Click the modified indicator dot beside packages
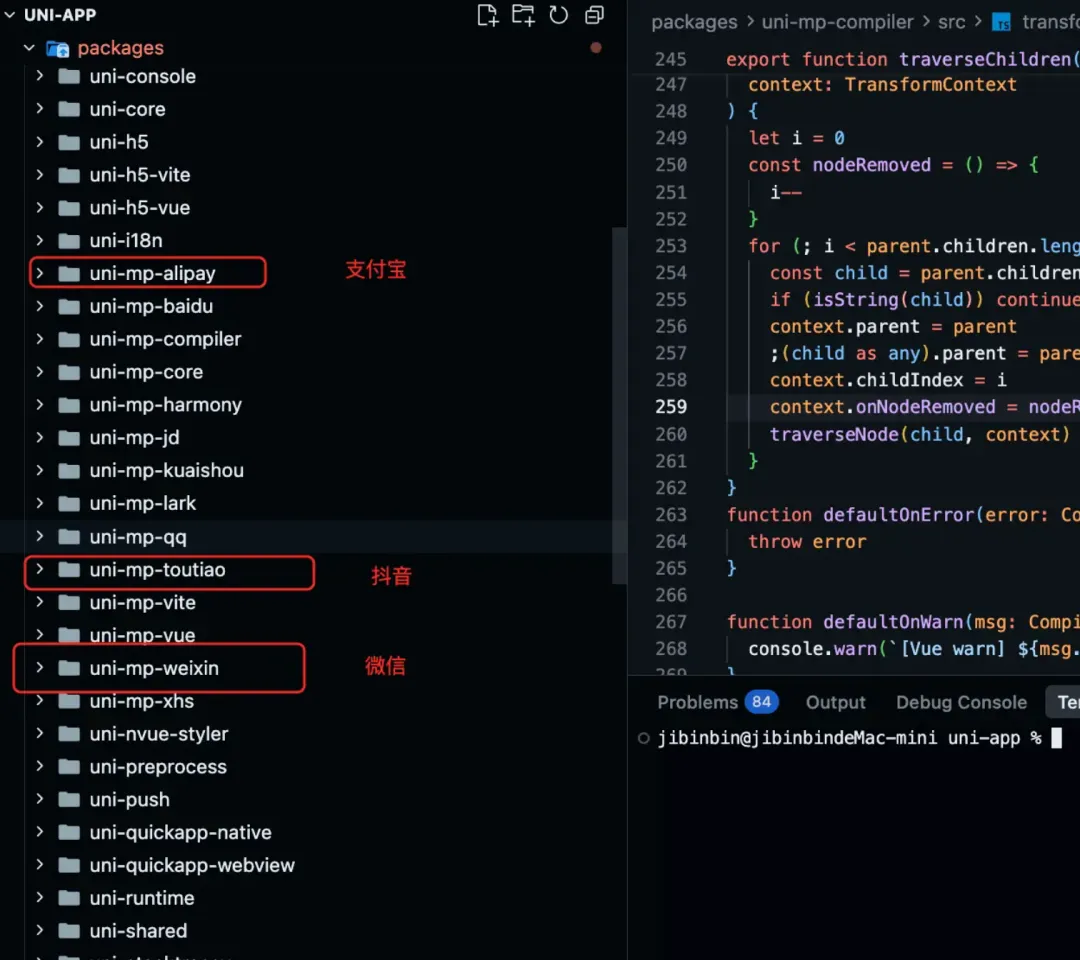Screen dimensions: 1080x960 pos(596,48)
